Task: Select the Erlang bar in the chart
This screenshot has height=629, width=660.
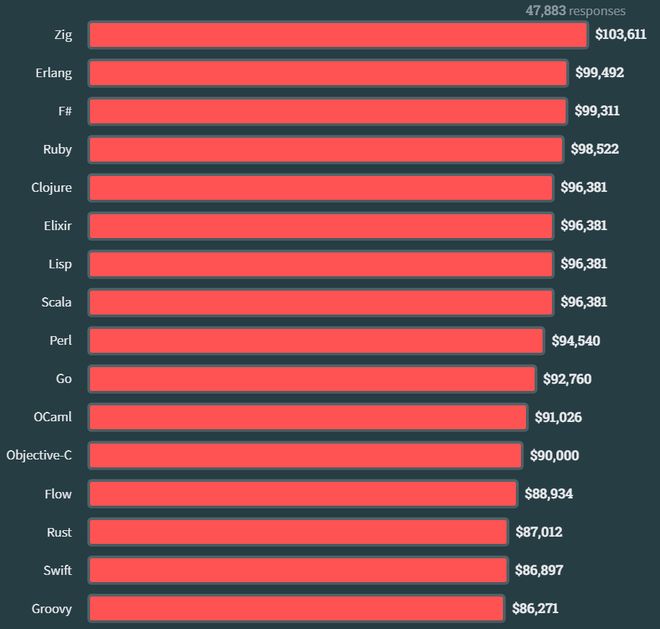Action: (328, 73)
